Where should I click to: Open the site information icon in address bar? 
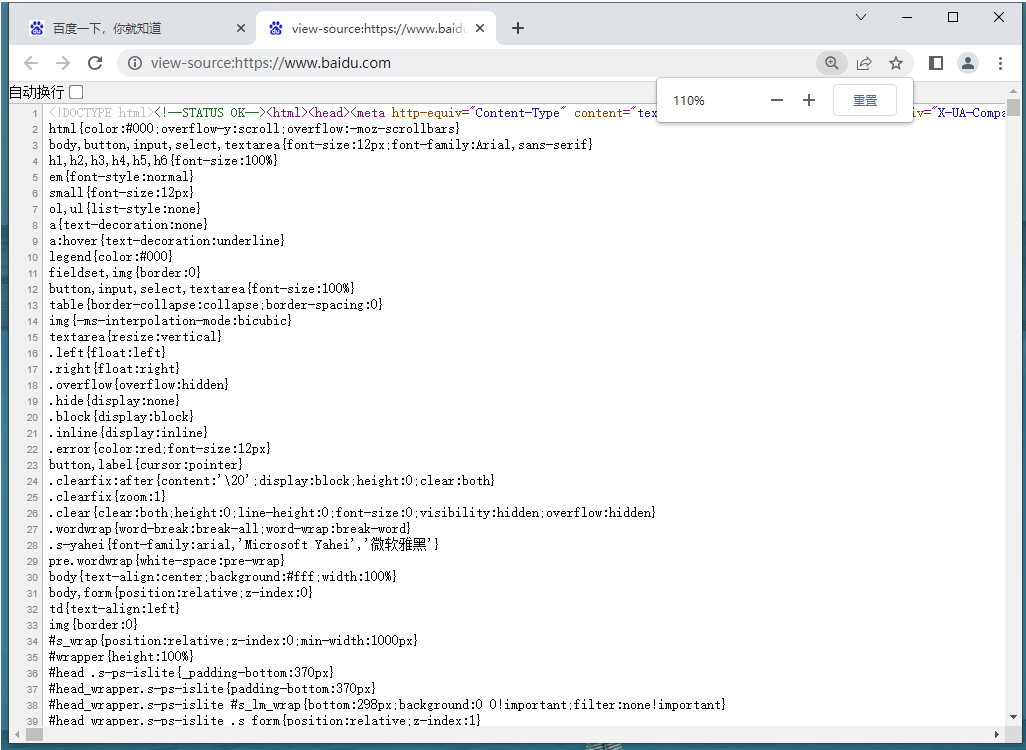click(135, 63)
